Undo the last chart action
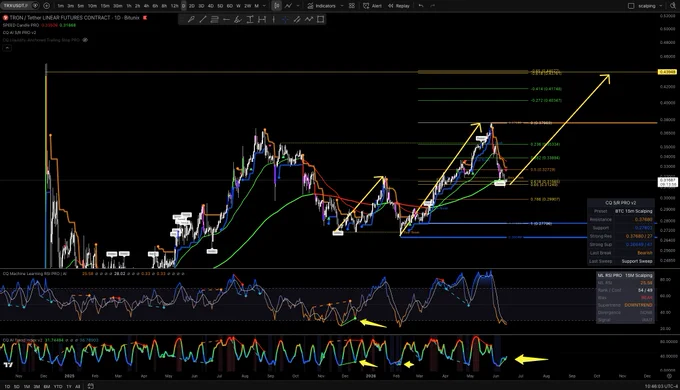Viewport: 680px width, 390px height. 421,6
